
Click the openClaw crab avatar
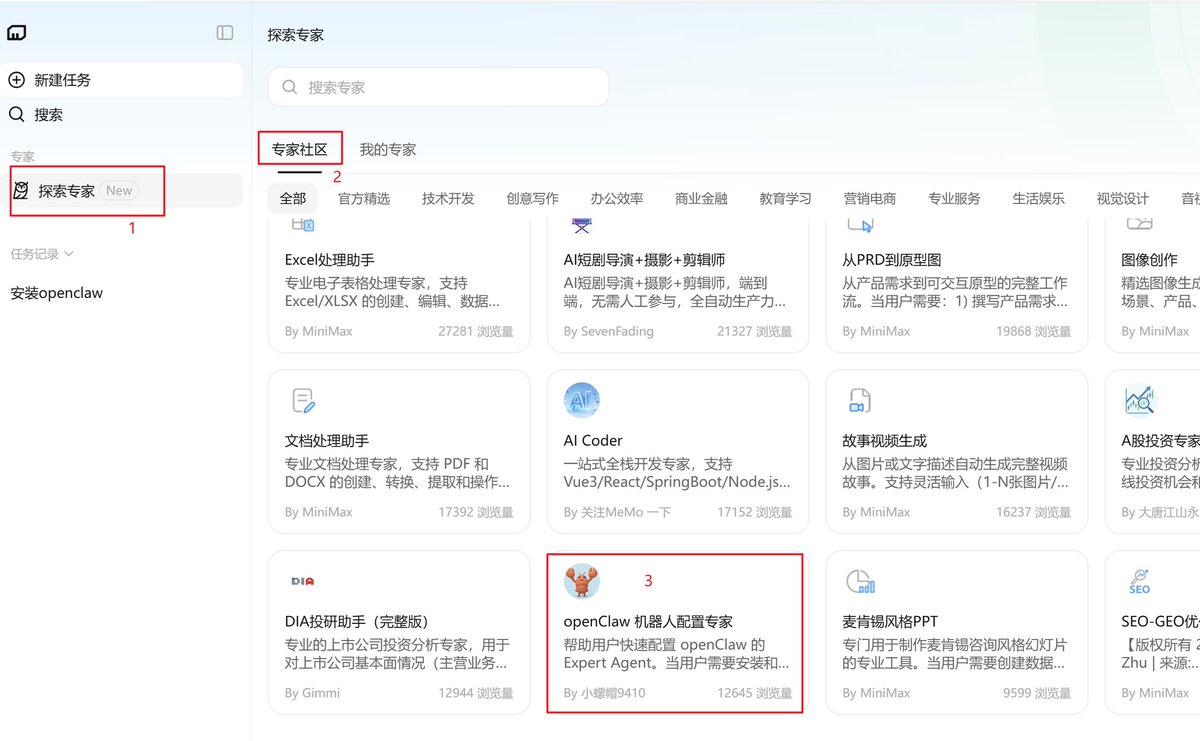pyautogui.click(x=582, y=581)
